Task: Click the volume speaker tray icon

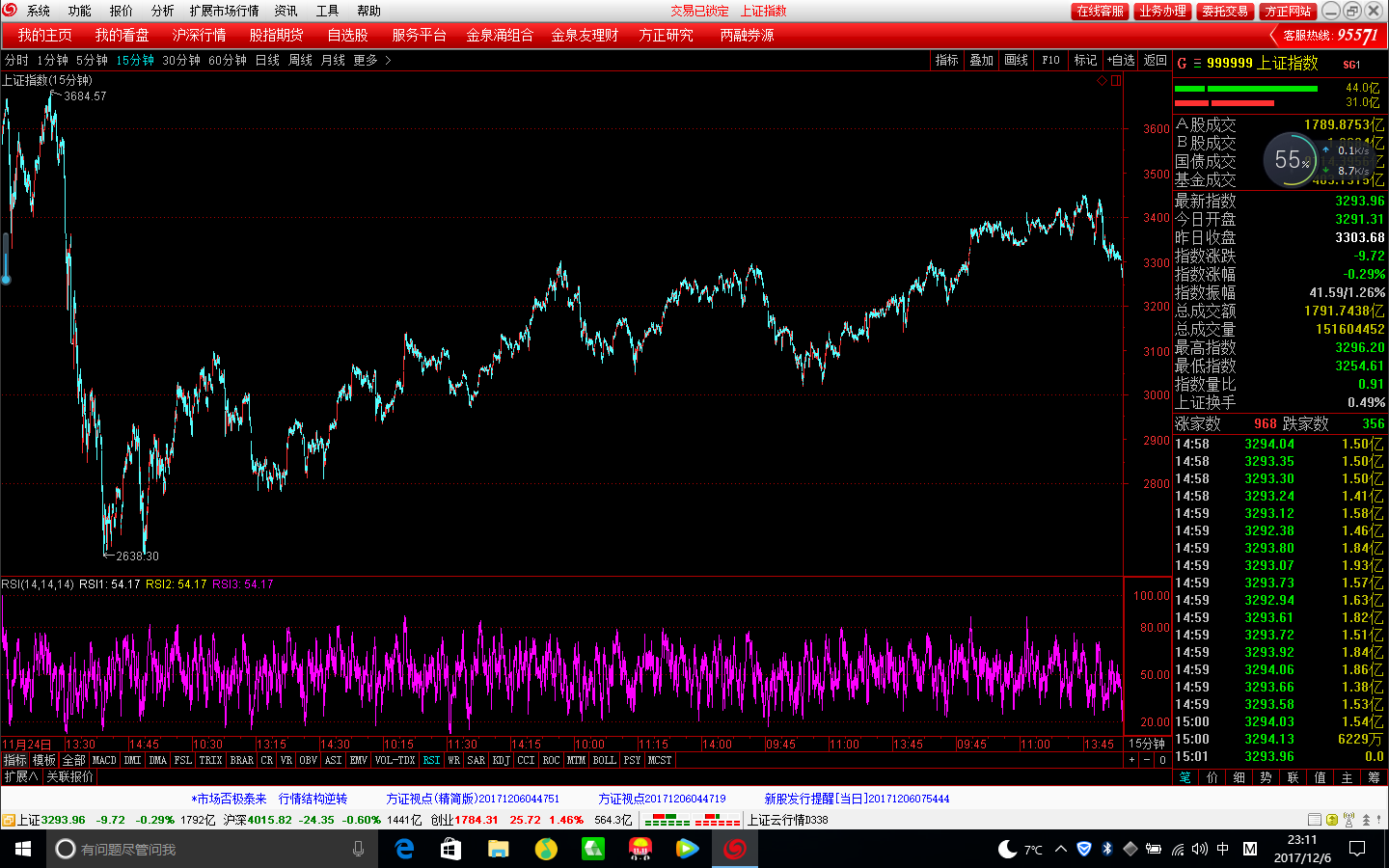Action: [x=1199, y=849]
